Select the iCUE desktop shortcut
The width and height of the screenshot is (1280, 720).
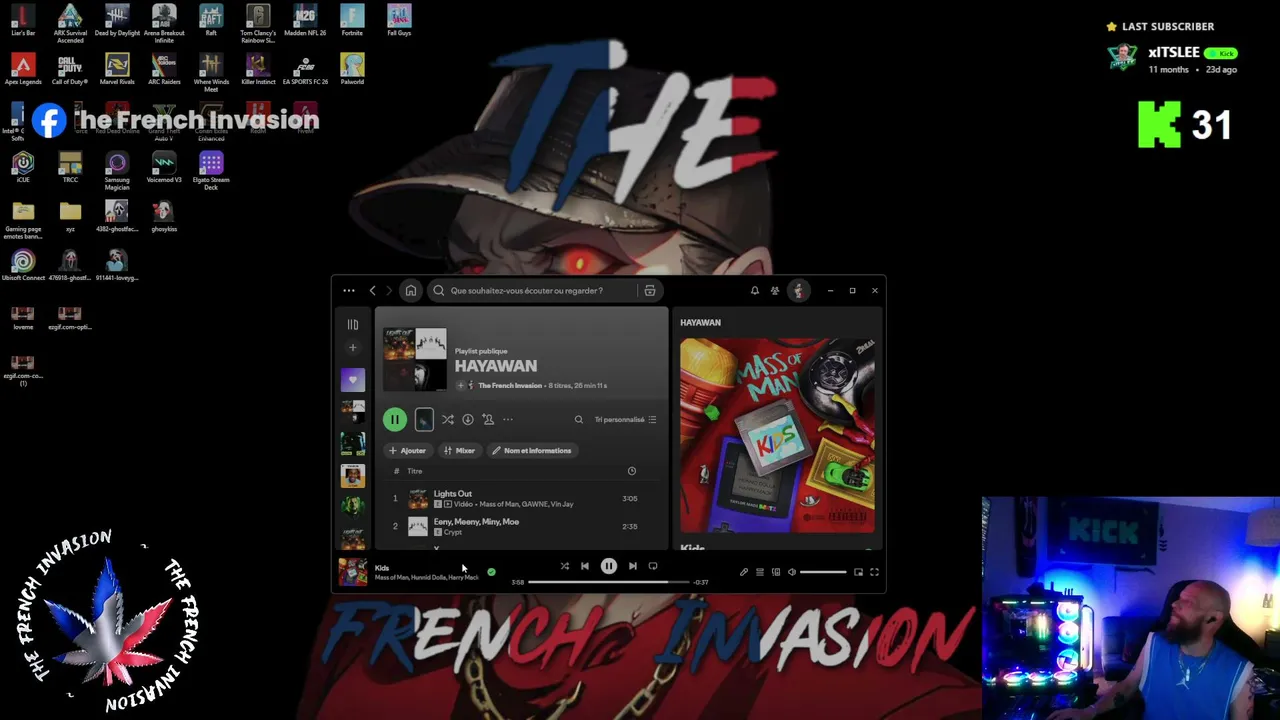[x=23, y=166]
